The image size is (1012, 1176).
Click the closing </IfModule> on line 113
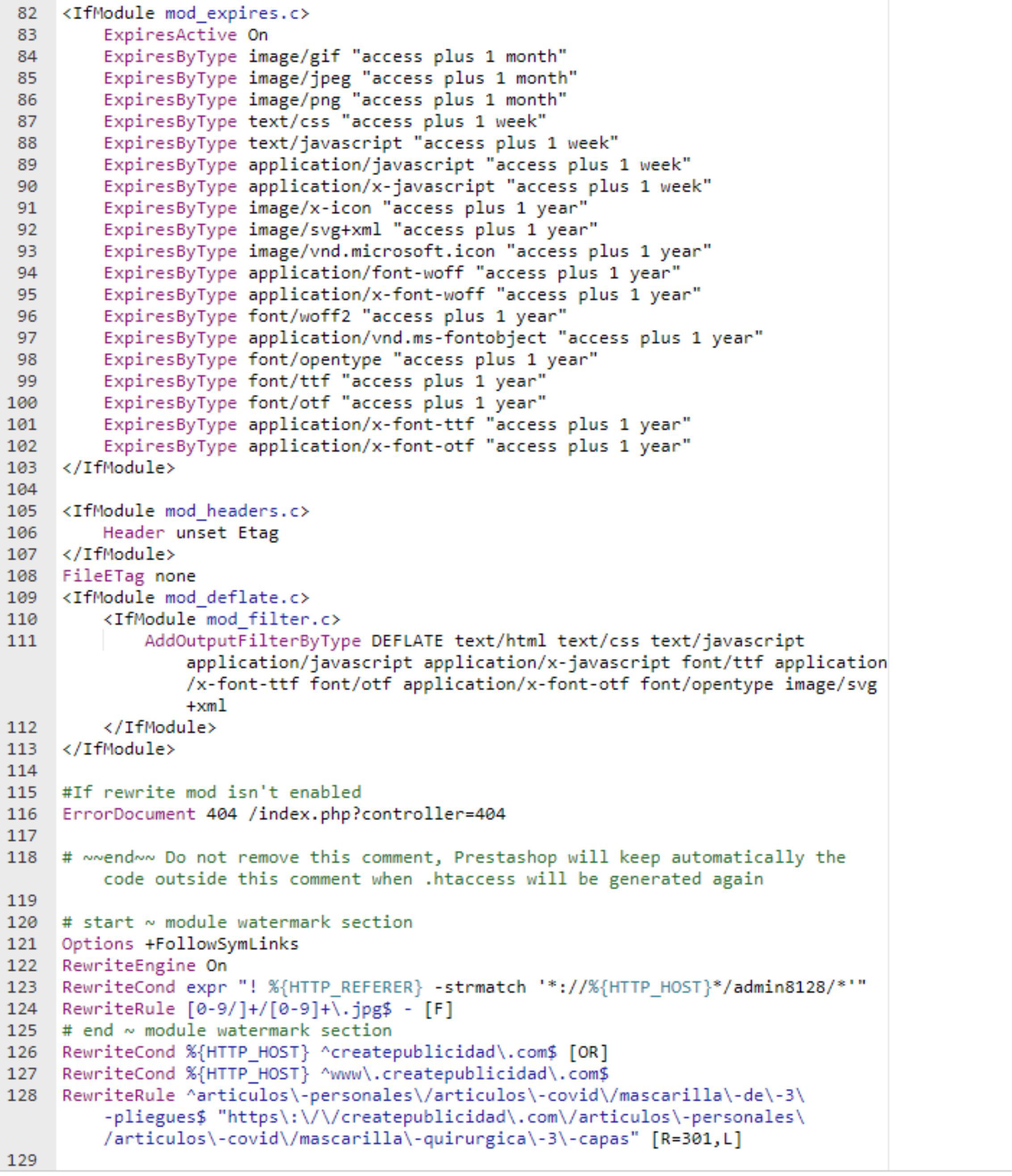pyautogui.click(x=119, y=749)
